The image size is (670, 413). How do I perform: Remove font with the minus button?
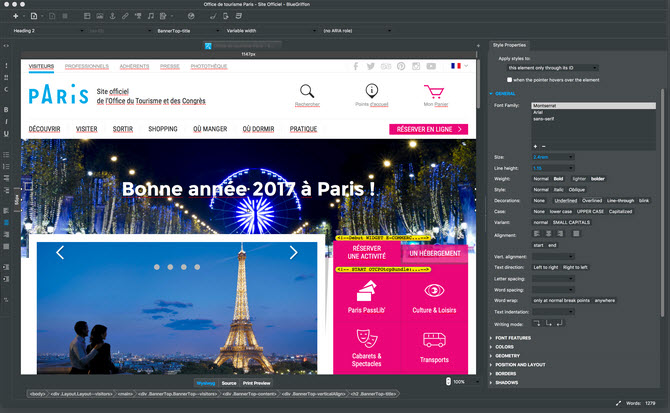coord(544,146)
